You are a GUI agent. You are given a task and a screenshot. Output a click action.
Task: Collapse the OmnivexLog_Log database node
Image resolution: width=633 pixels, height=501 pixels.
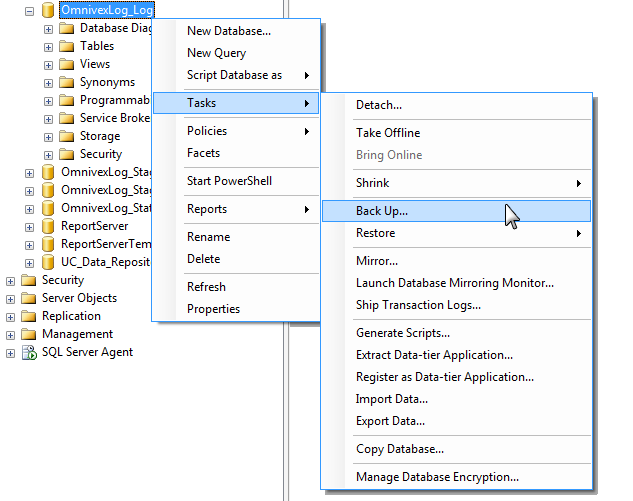(x=29, y=10)
